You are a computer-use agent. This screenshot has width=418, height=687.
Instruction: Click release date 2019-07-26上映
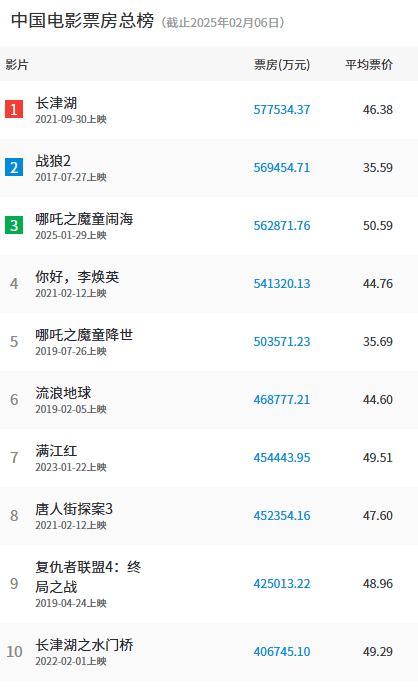71,351
